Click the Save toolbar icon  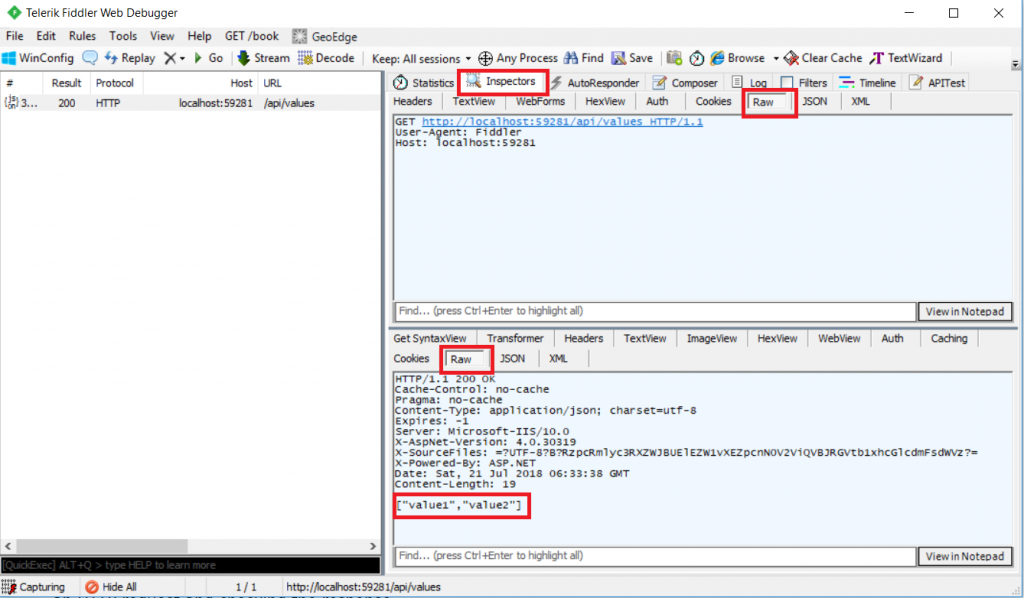[x=632, y=58]
